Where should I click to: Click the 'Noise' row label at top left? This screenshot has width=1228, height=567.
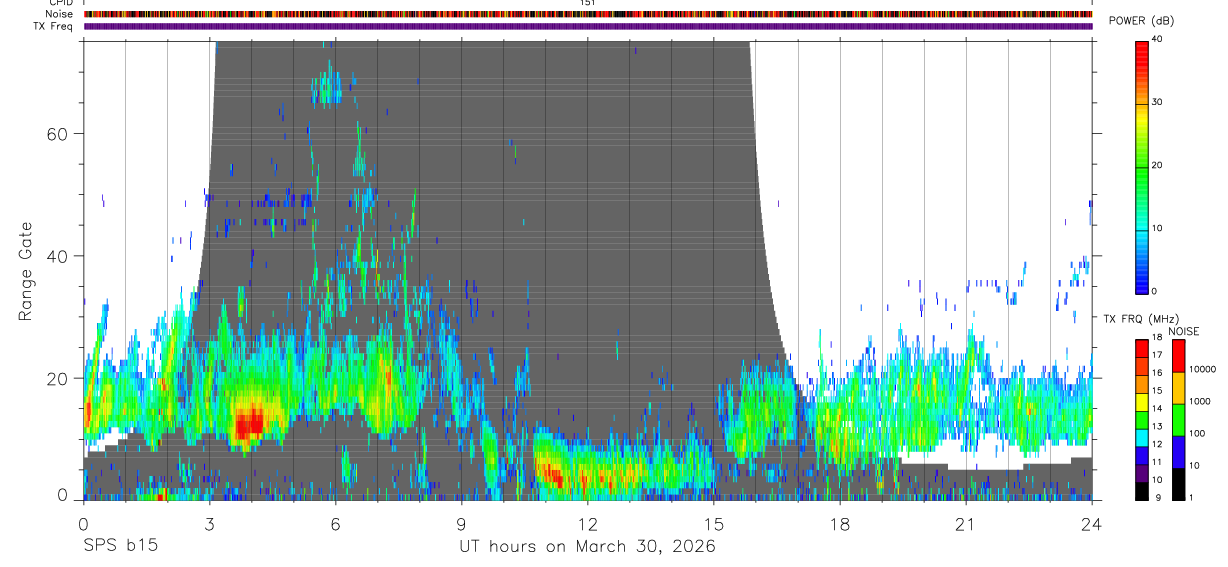click(59, 14)
